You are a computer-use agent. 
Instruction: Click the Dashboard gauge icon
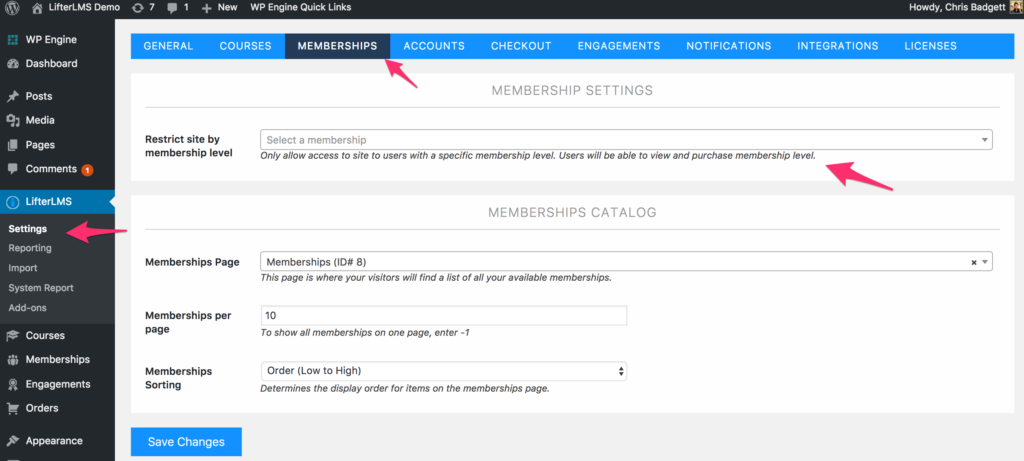12,64
